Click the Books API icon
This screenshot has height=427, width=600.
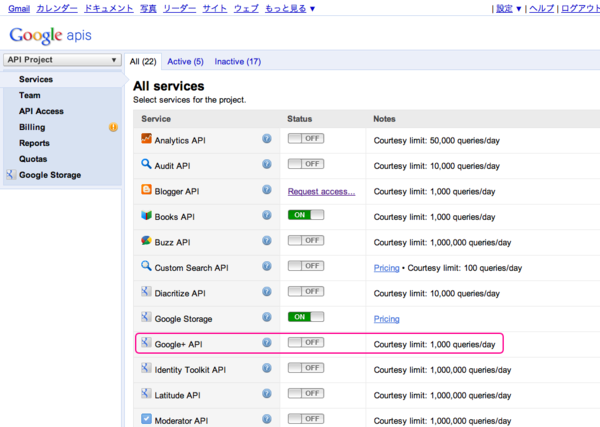pos(146,215)
